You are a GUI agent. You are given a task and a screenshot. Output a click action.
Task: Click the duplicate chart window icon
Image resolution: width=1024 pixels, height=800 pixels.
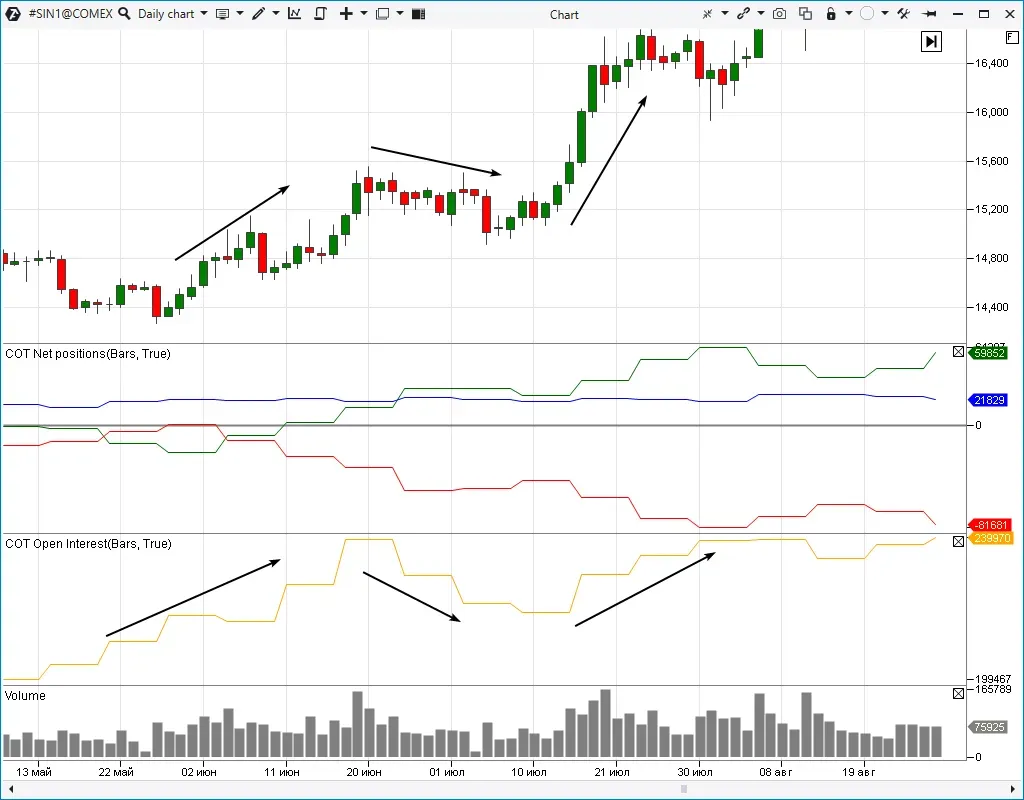pyautogui.click(x=805, y=14)
